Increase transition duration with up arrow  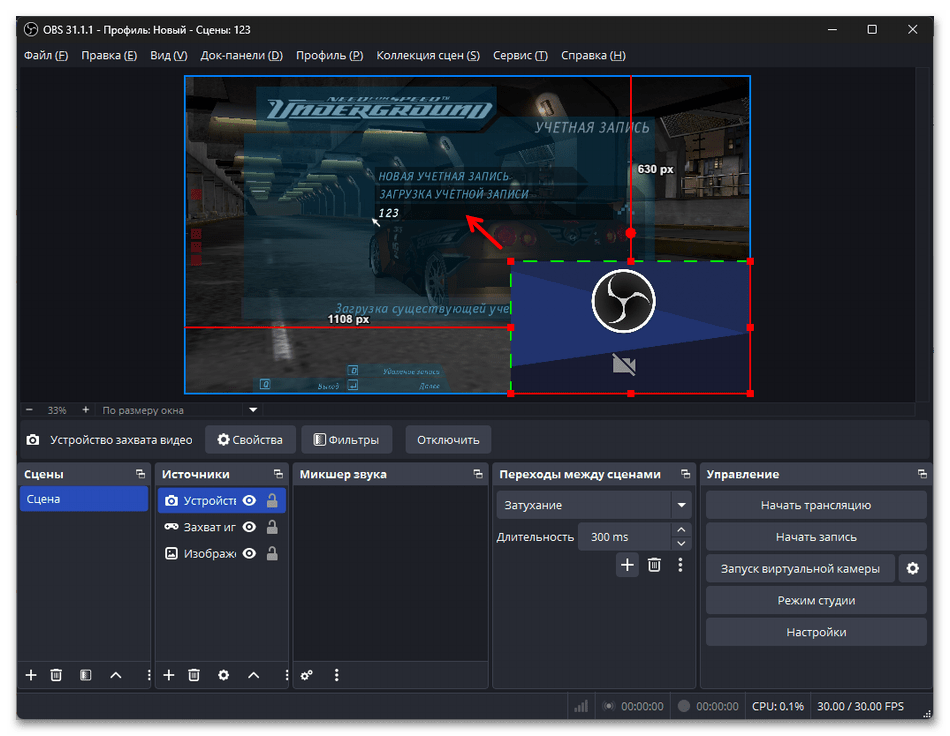(681, 529)
